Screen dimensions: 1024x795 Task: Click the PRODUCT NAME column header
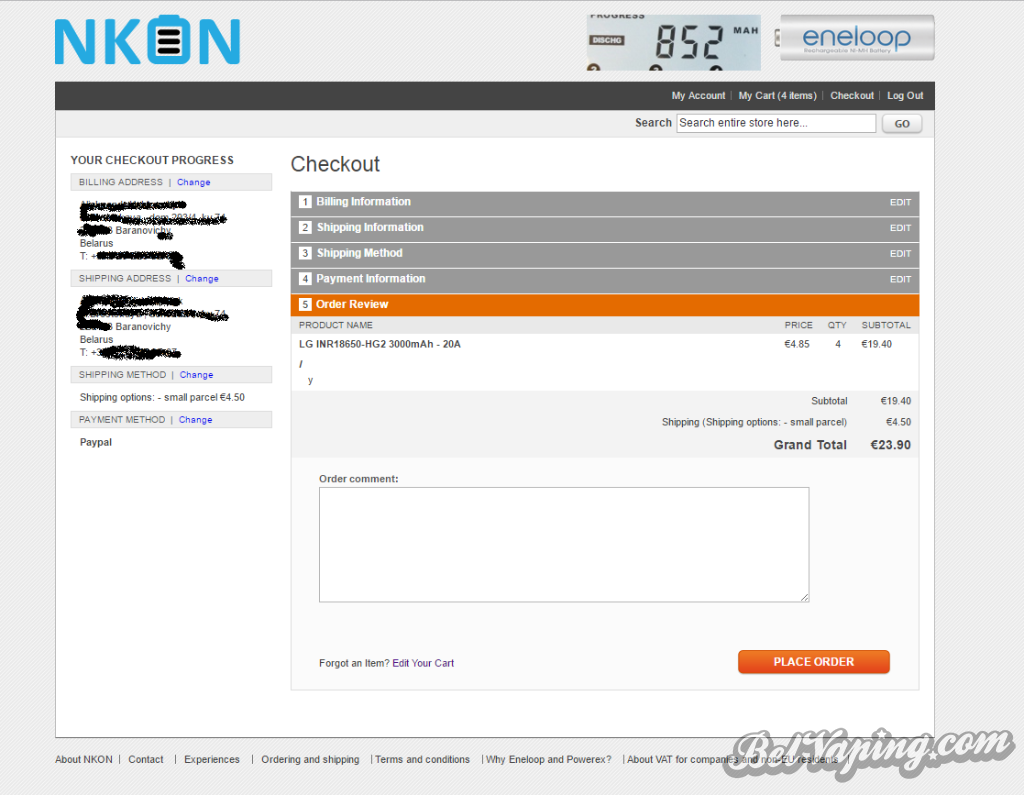[x=336, y=325]
